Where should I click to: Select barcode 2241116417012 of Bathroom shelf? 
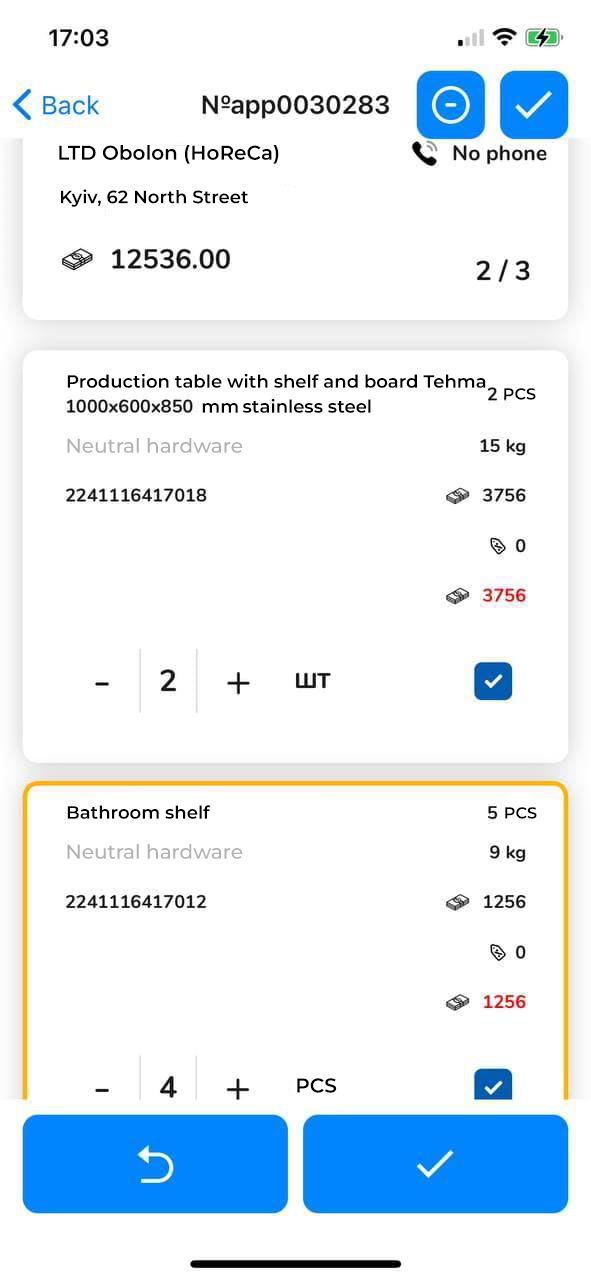point(136,902)
